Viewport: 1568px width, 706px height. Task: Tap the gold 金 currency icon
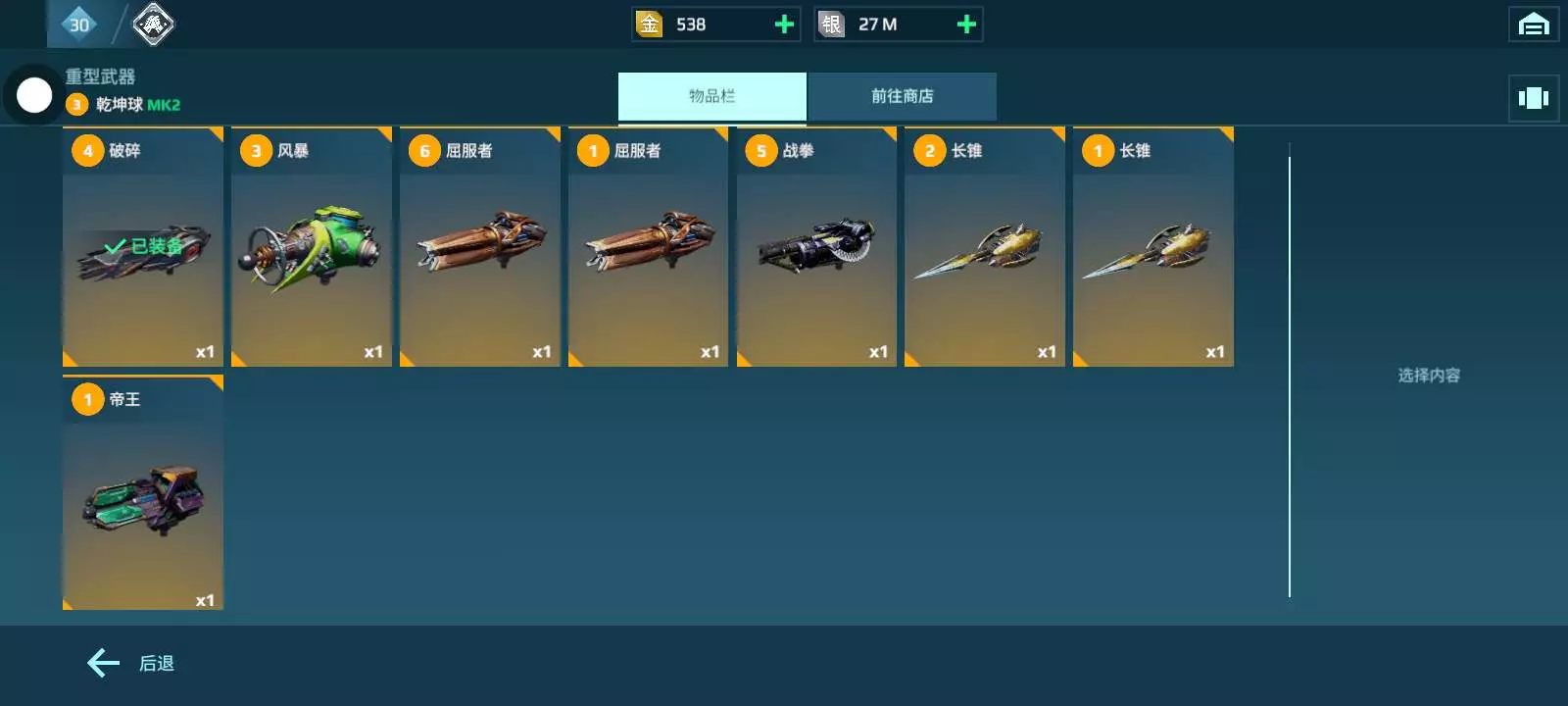click(x=649, y=25)
